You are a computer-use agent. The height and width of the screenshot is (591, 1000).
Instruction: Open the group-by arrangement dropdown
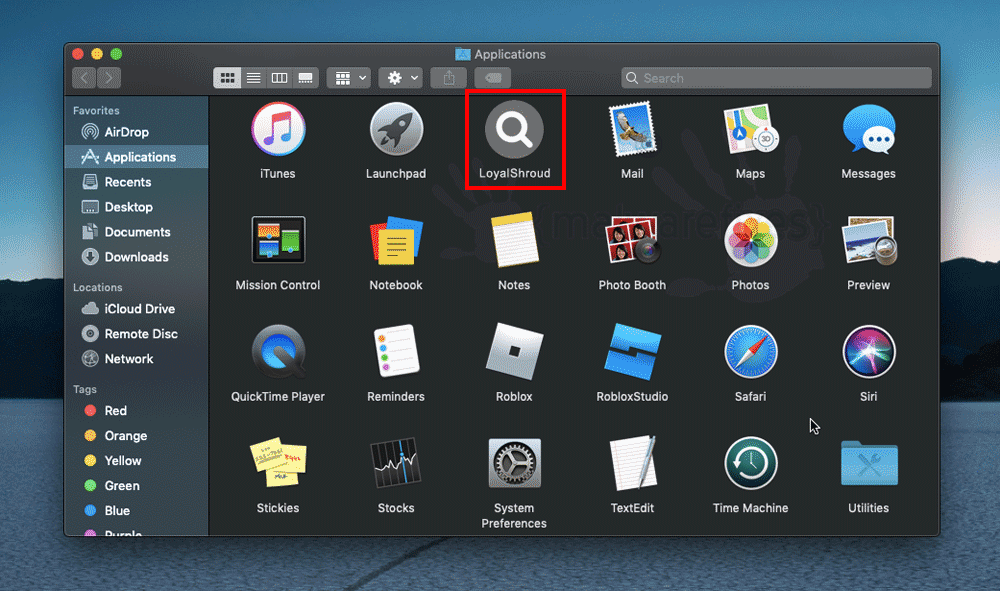coord(349,78)
